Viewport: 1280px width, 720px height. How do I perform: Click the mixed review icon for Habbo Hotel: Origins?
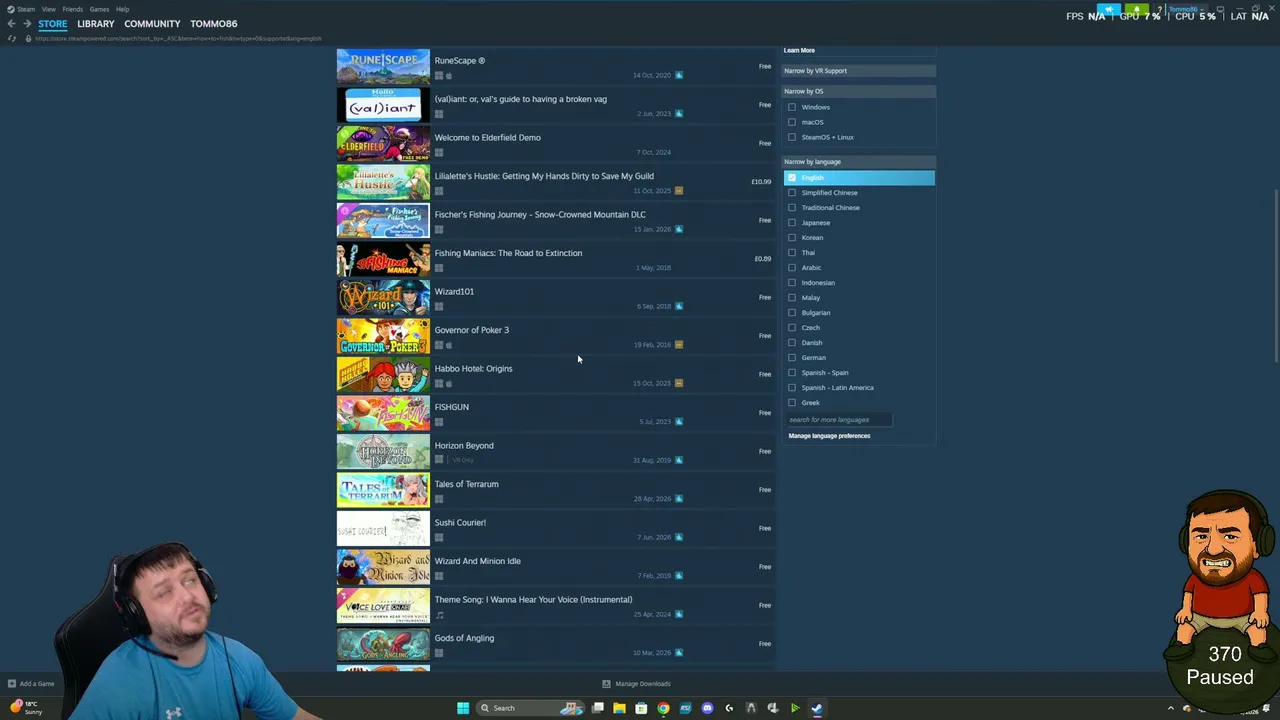679,383
